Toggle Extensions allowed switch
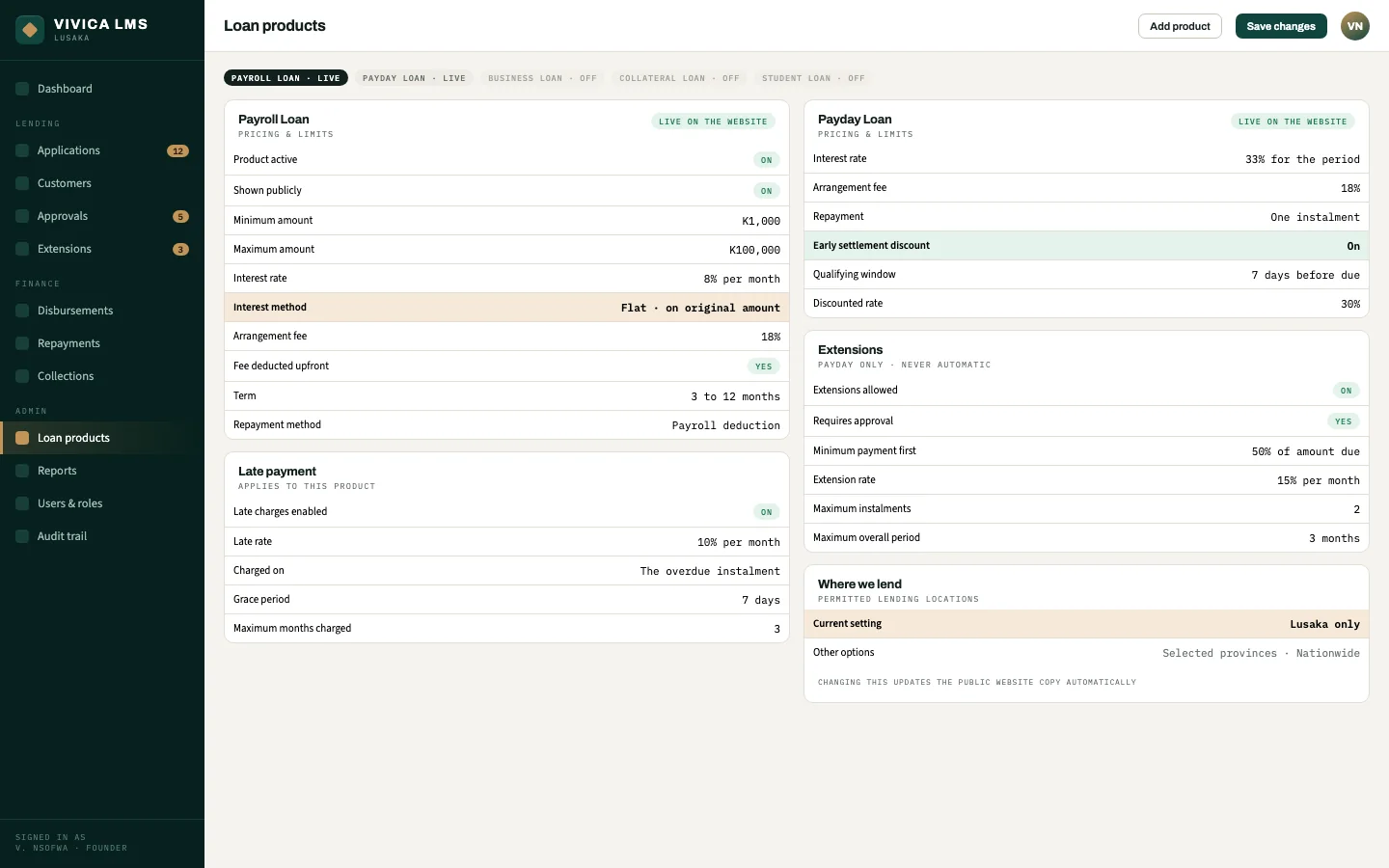 [1346, 391]
